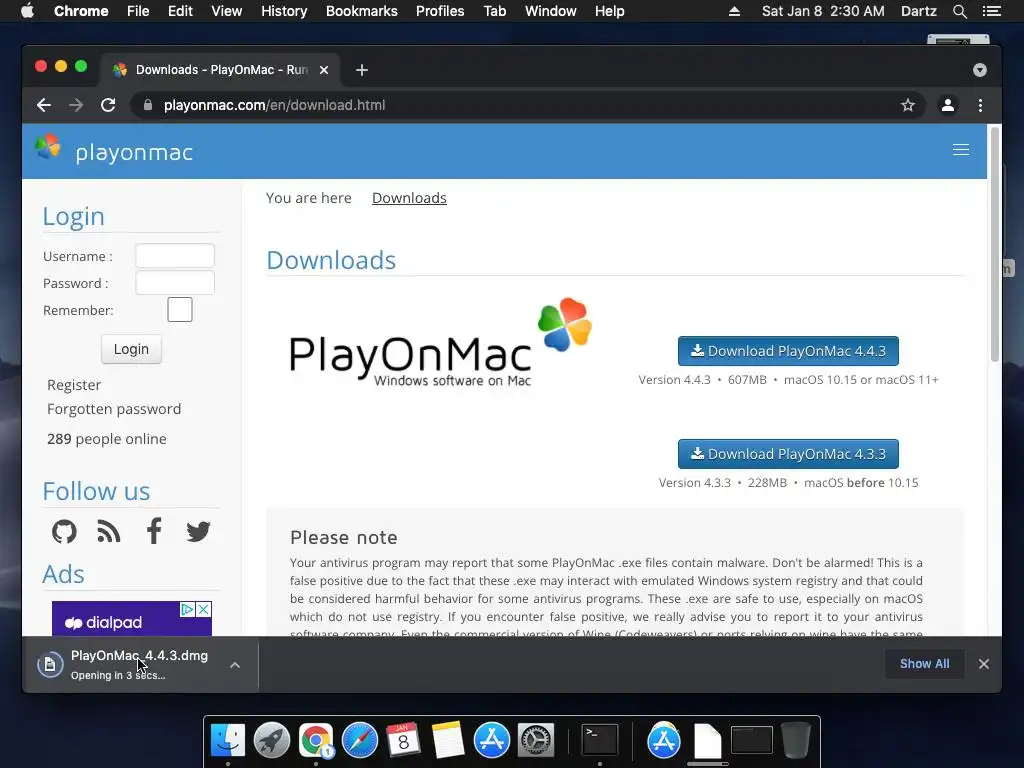Bookmark this page with the star icon
1024x768 pixels.
click(x=908, y=105)
